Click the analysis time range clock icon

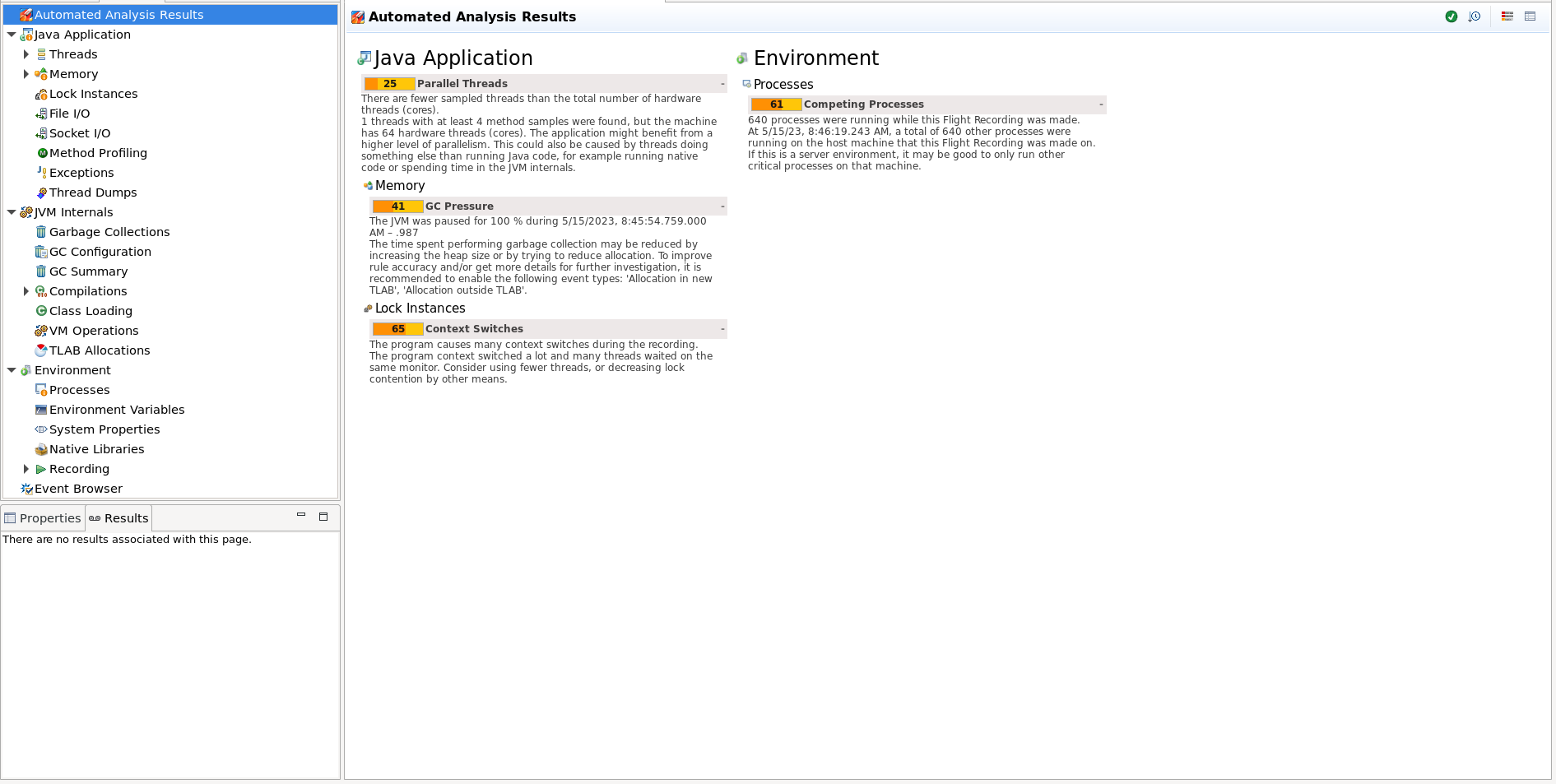click(x=1475, y=16)
